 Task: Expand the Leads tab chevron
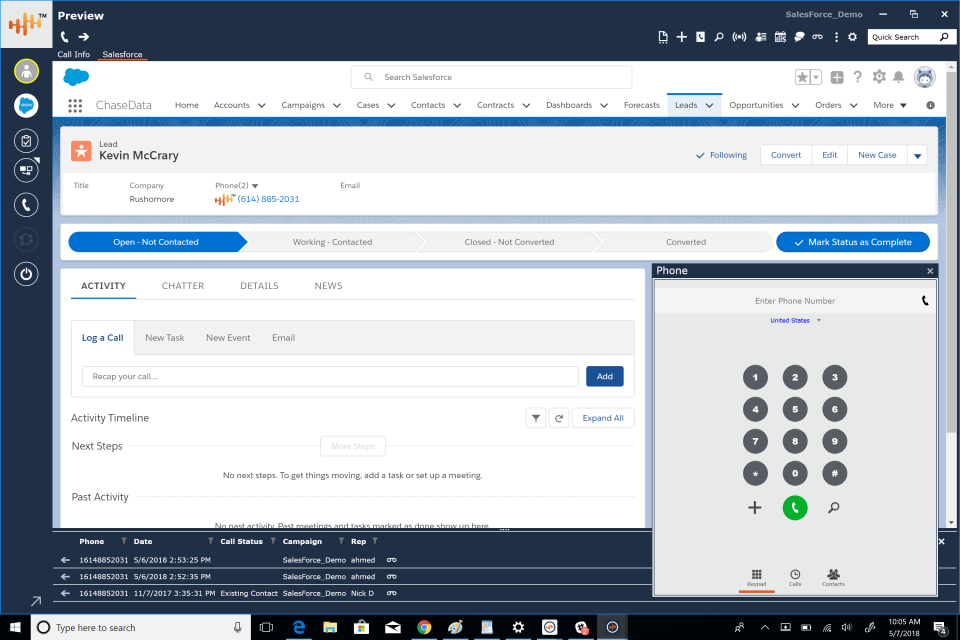point(709,105)
